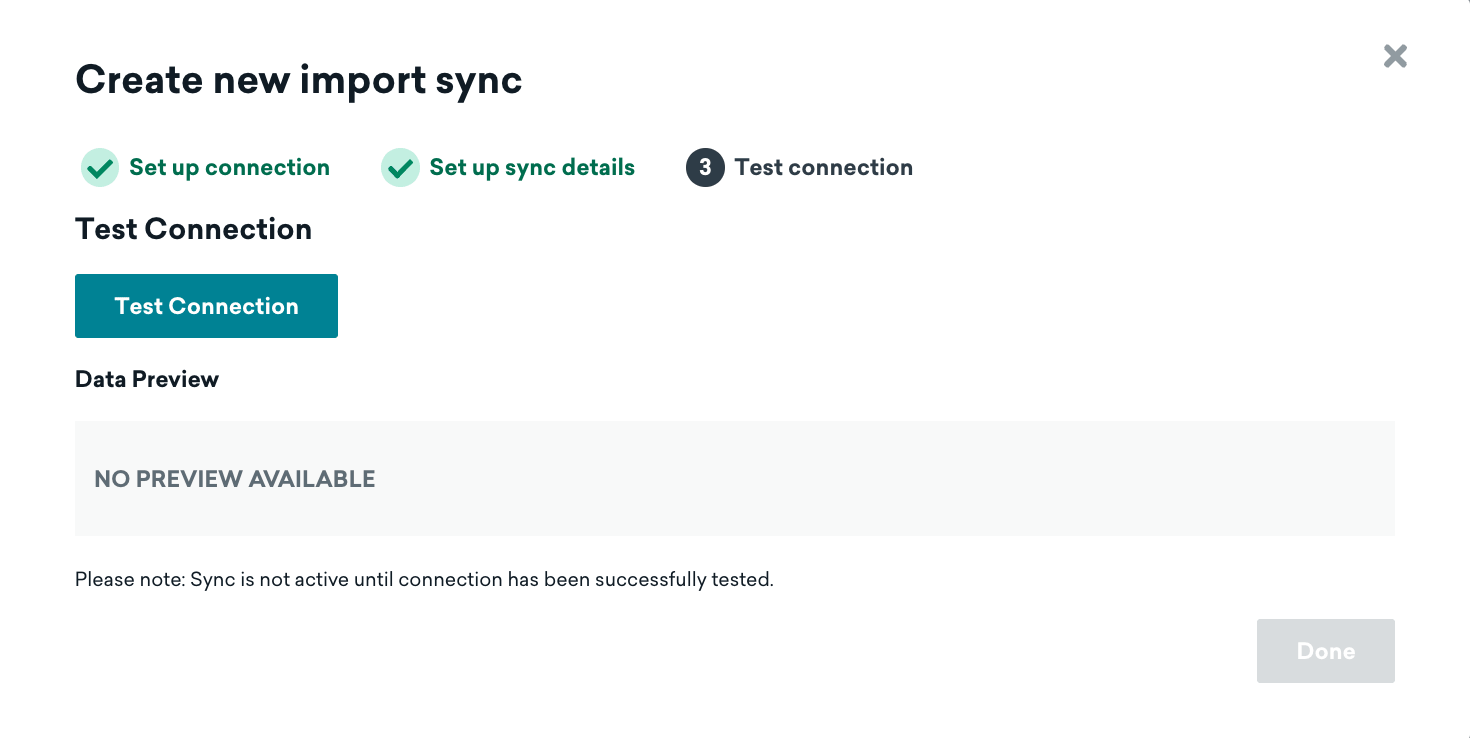This screenshot has width=1470, height=738.
Task: Click the NO PREVIEW AVAILABLE area
Action: point(234,479)
